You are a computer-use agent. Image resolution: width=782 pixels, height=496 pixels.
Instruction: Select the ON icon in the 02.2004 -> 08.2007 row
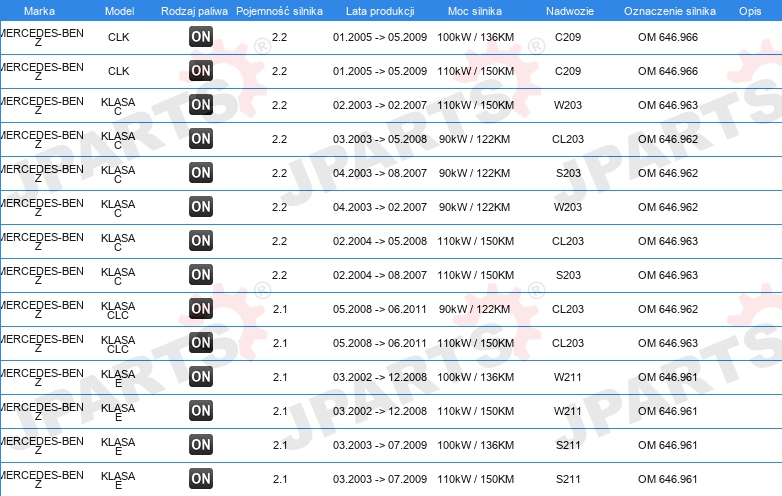[x=201, y=275]
